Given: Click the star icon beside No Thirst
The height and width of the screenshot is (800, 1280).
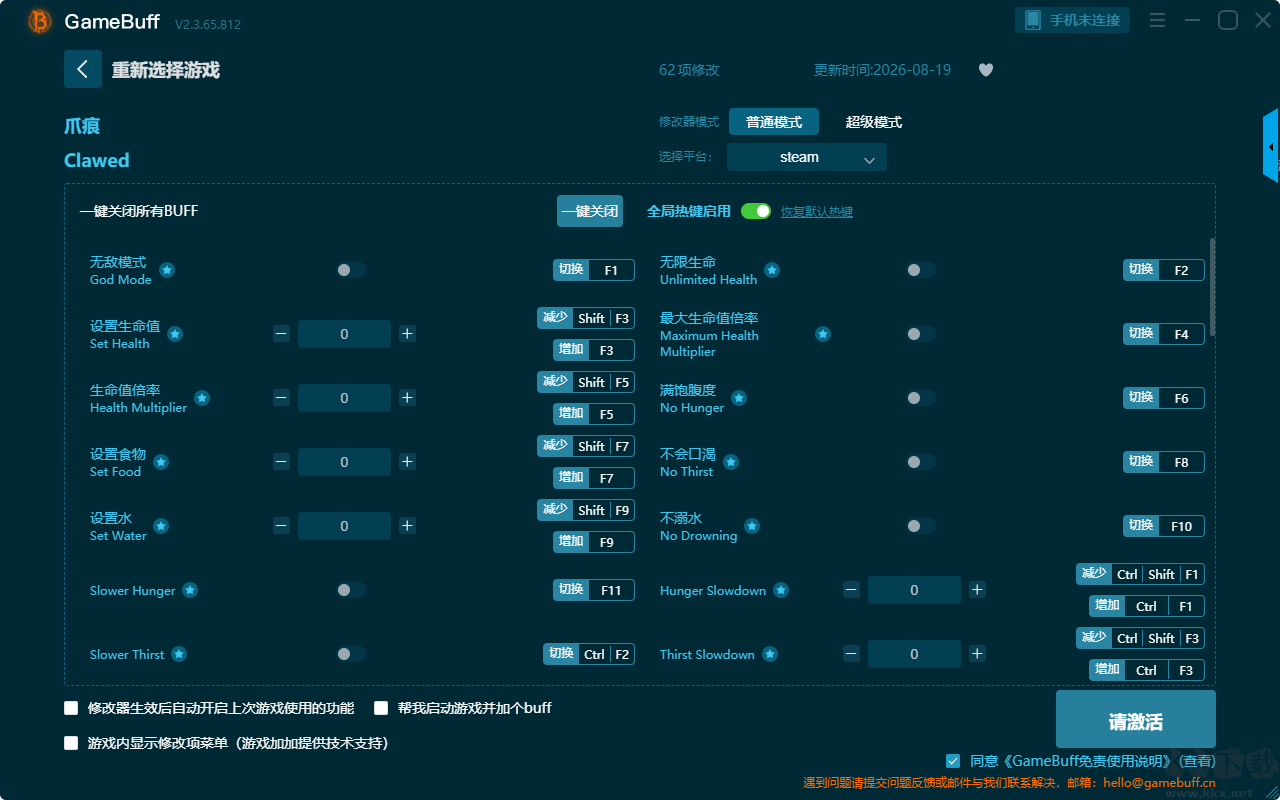Looking at the screenshot, I should click(x=731, y=462).
